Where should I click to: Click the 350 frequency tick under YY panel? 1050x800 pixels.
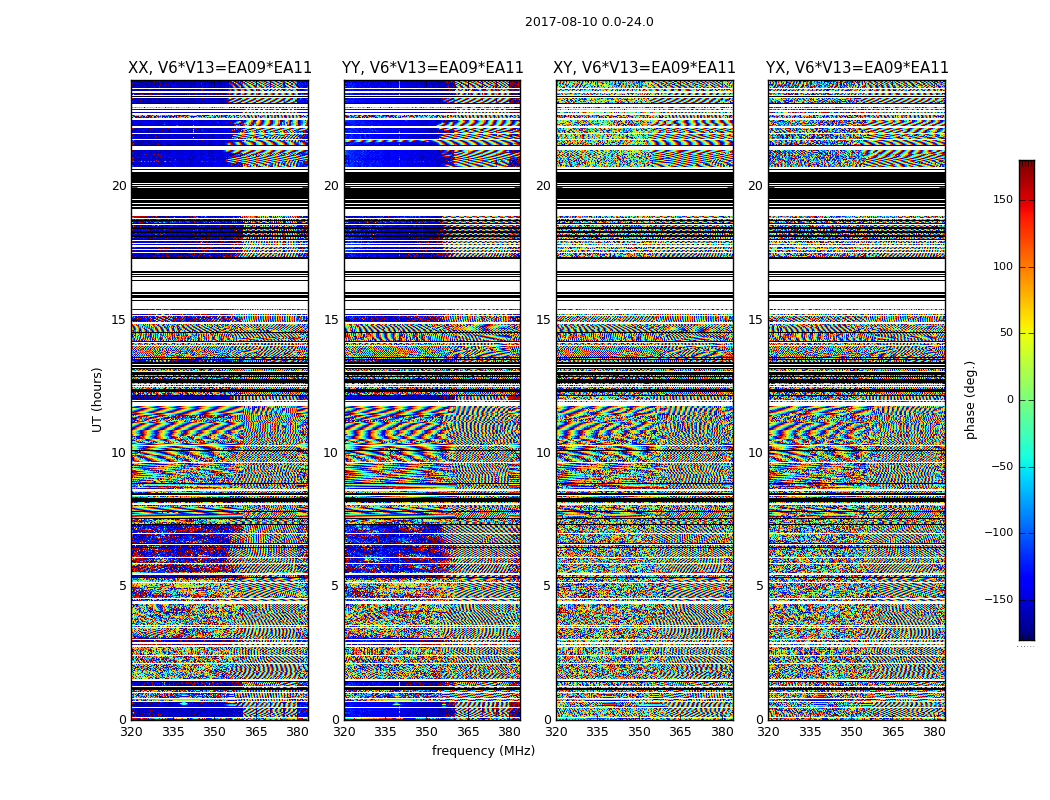coord(427,732)
